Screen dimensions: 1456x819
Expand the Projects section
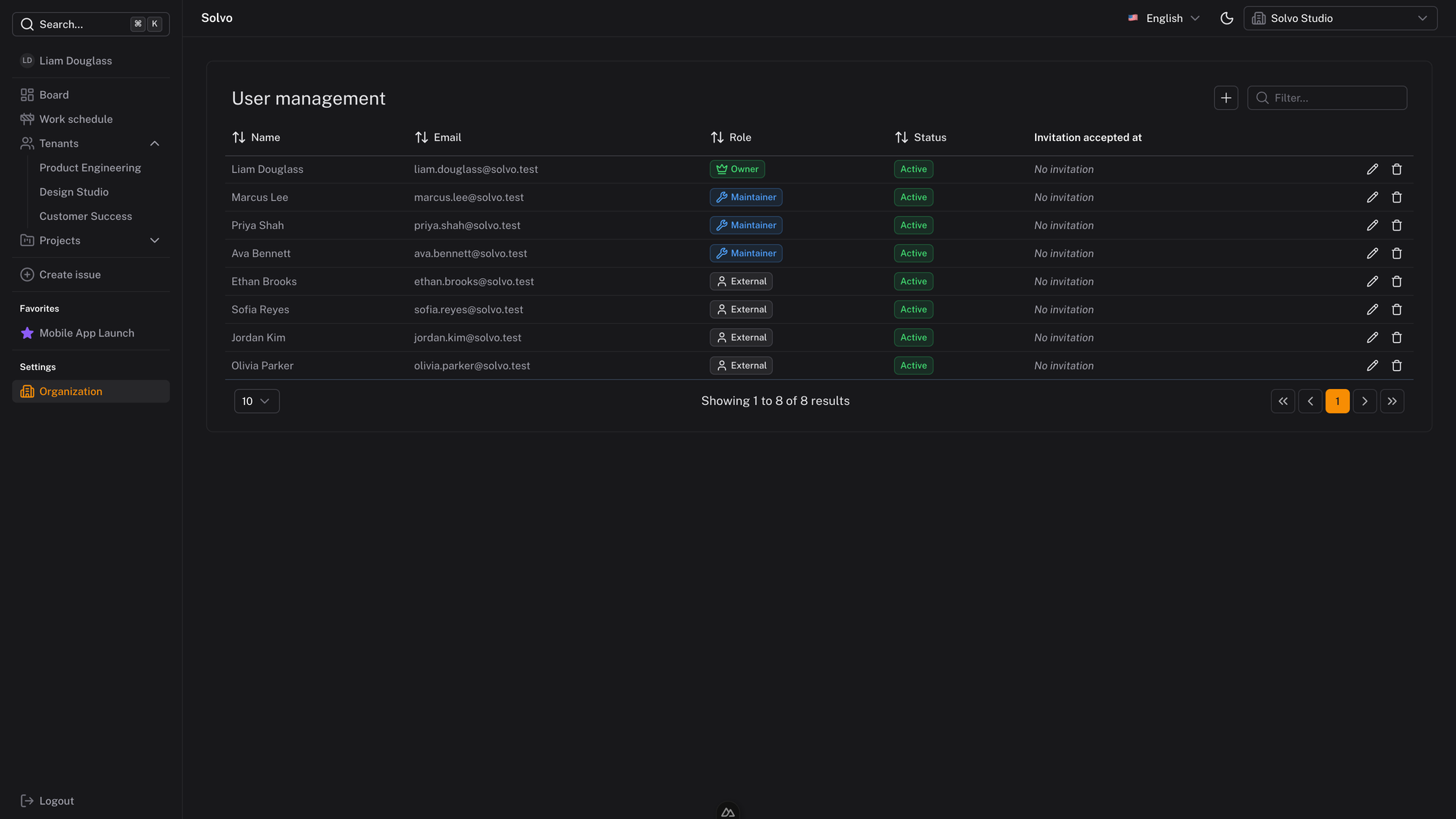pyautogui.click(x=155, y=240)
